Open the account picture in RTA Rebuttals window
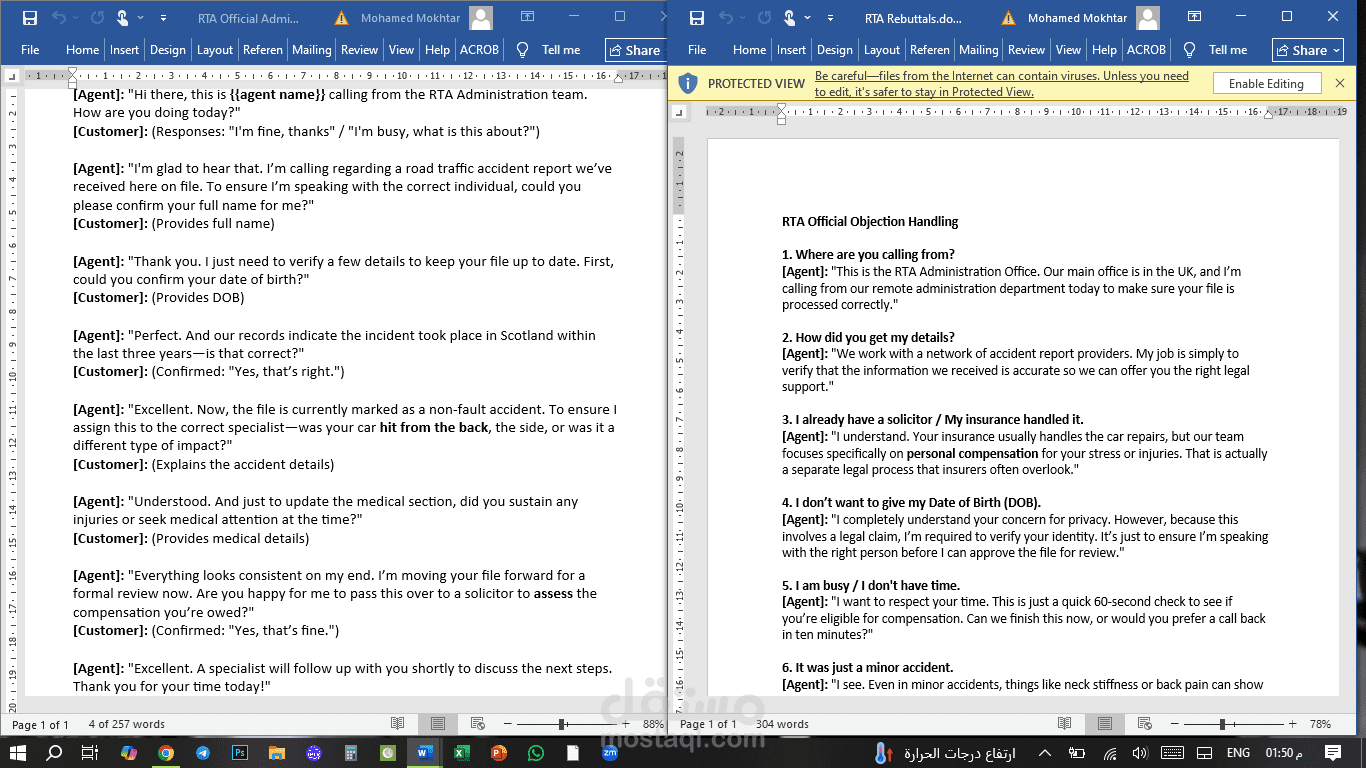The width and height of the screenshot is (1366, 768). pos(1148,18)
